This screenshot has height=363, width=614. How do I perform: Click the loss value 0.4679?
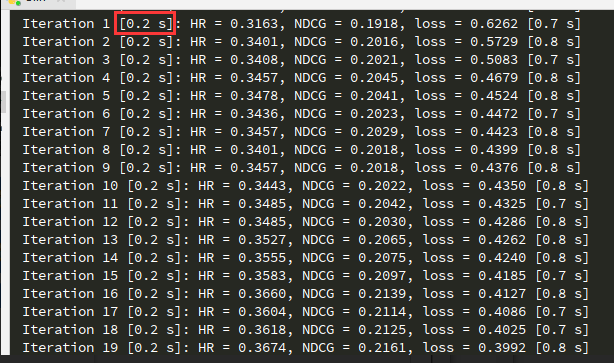point(494,78)
